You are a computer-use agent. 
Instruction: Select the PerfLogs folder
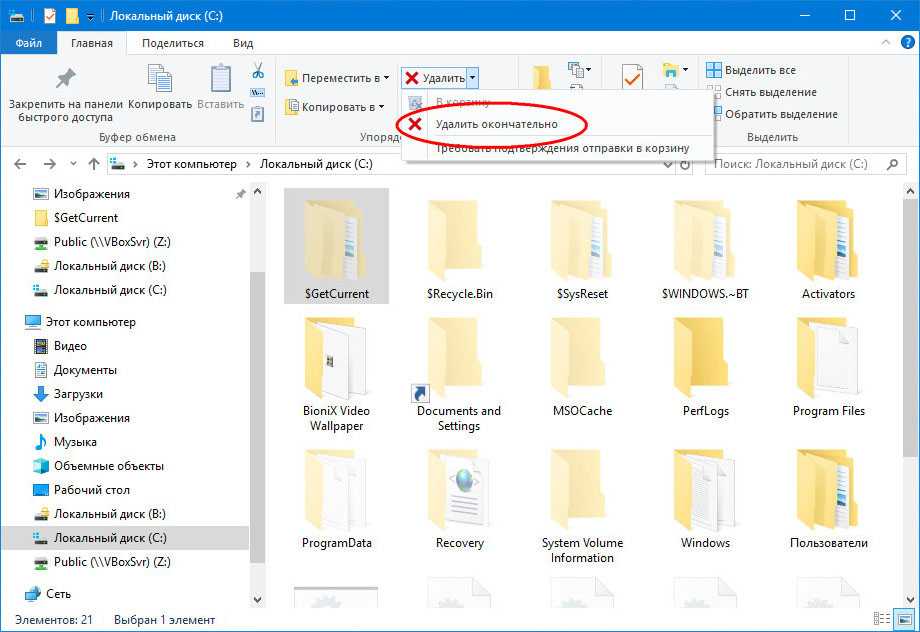pos(705,367)
